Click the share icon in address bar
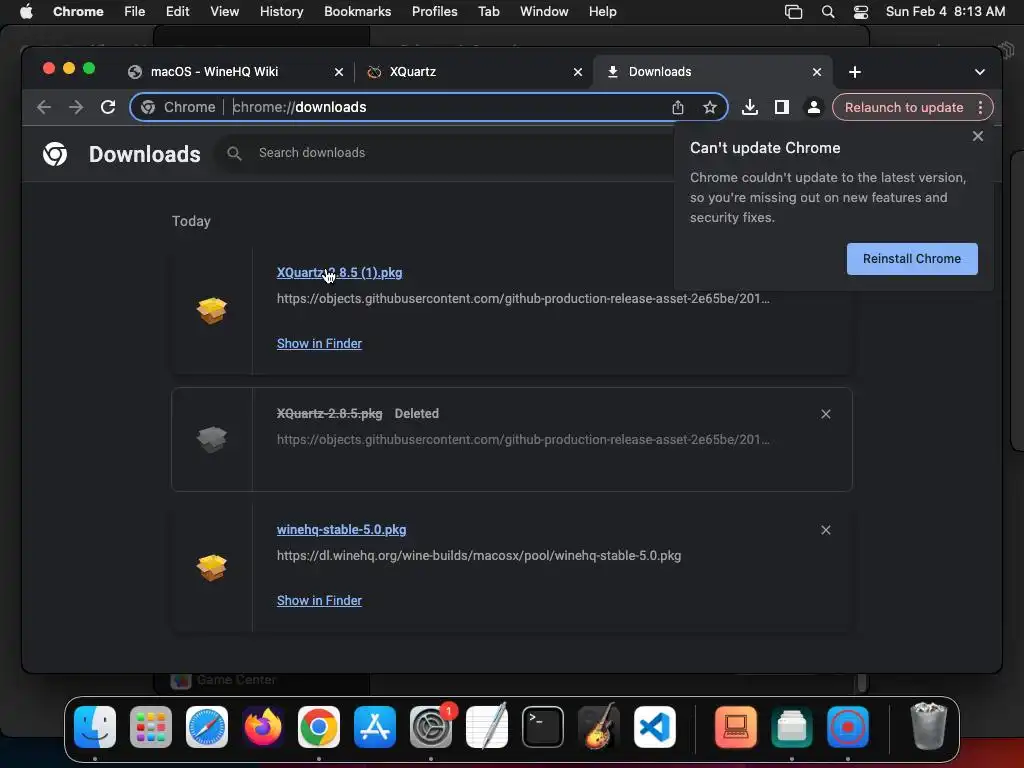 [678, 107]
